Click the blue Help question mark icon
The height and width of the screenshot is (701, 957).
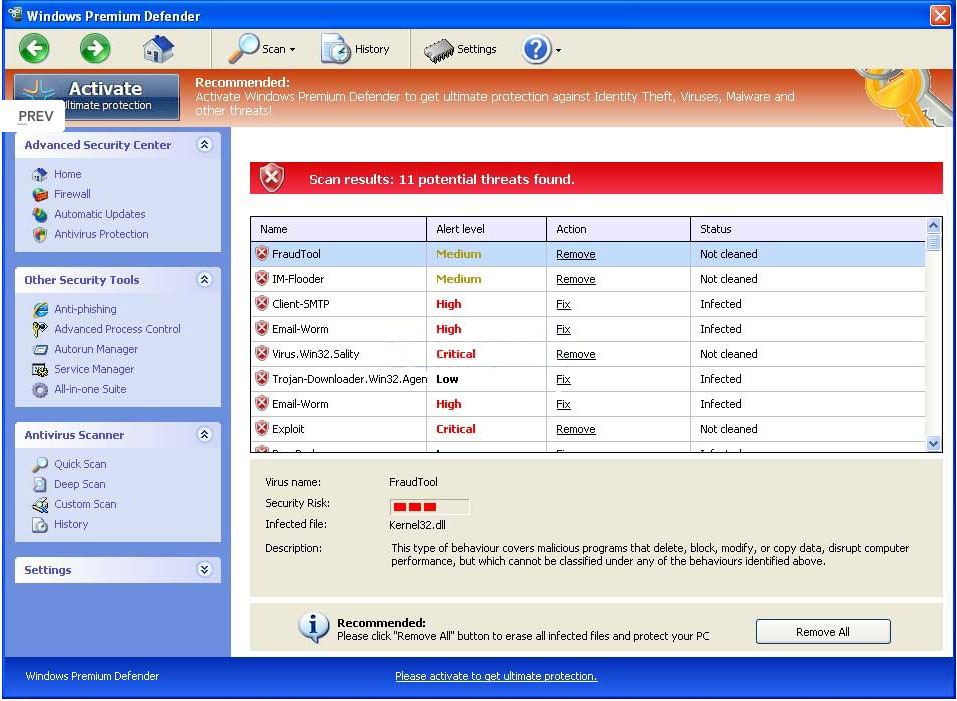pyautogui.click(x=536, y=49)
